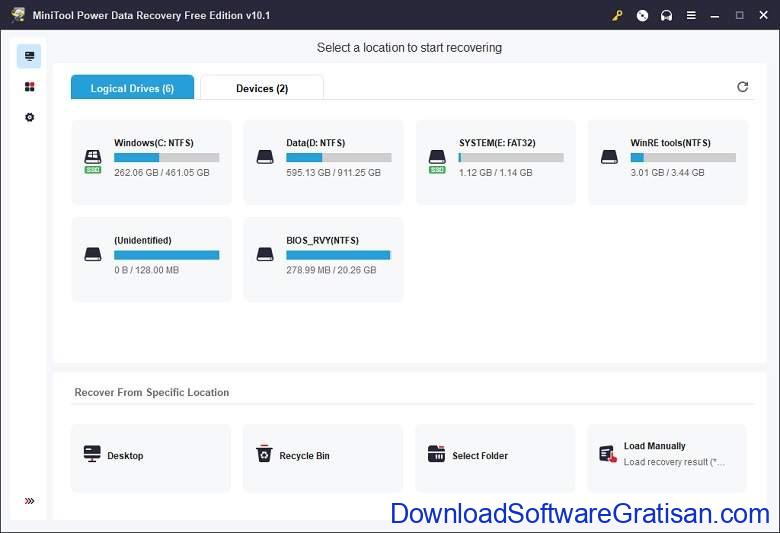This screenshot has height=533, width=780.
Task: Open the four-squares utilities icon in sidebar
Action: coord(29,87)
